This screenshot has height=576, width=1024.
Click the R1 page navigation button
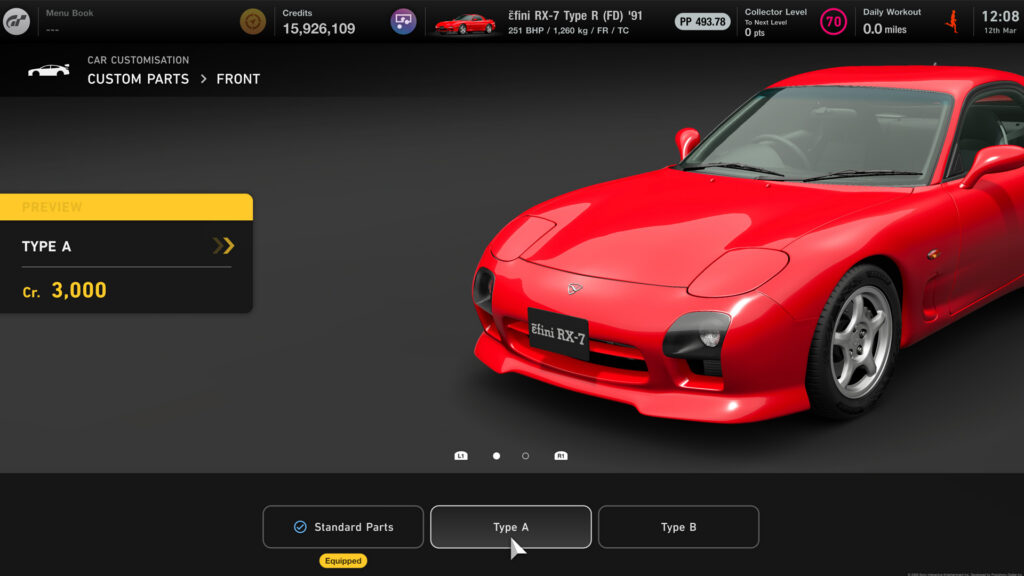(x=561, y=455)
